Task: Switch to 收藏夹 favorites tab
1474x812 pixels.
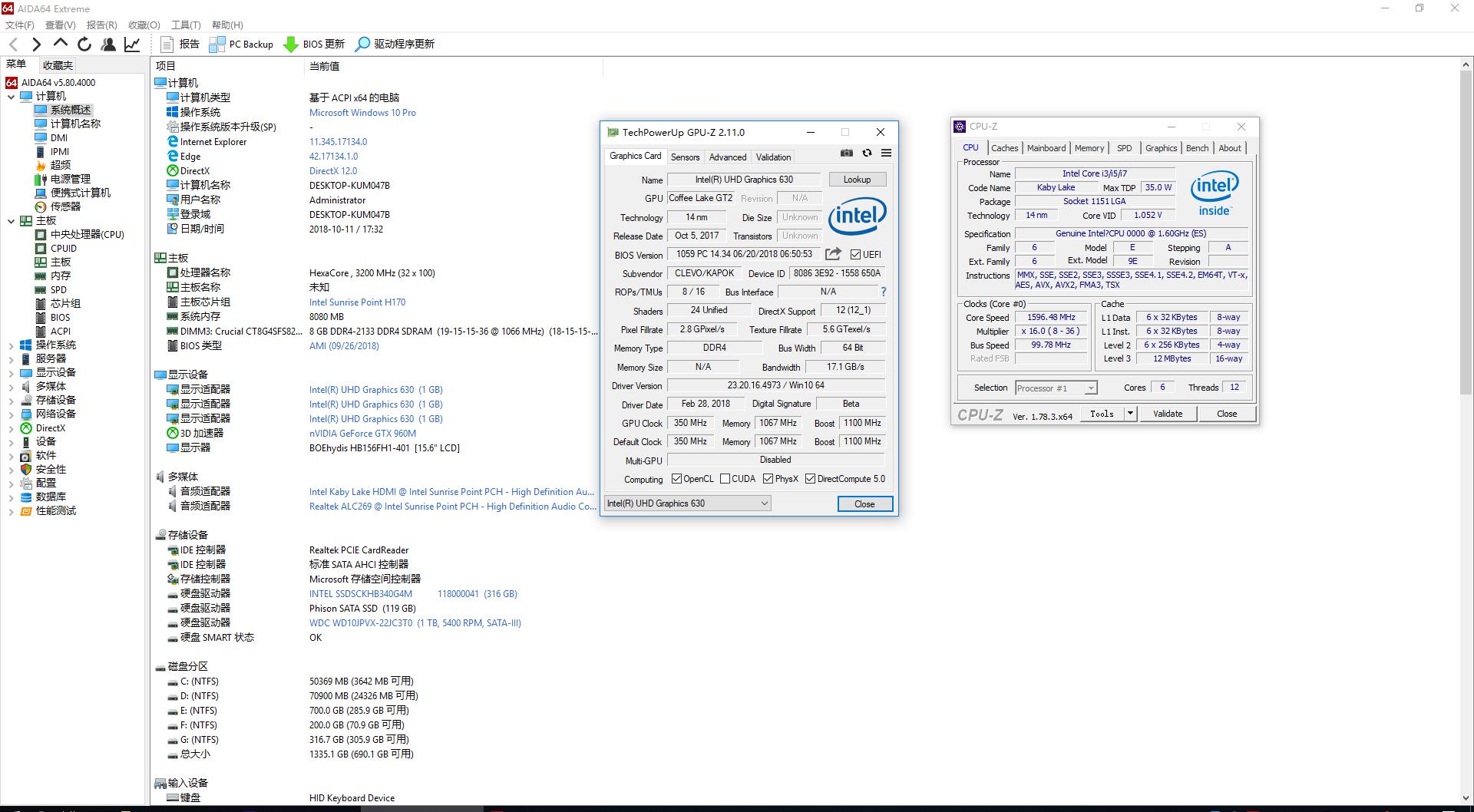Action: point(58,65)
